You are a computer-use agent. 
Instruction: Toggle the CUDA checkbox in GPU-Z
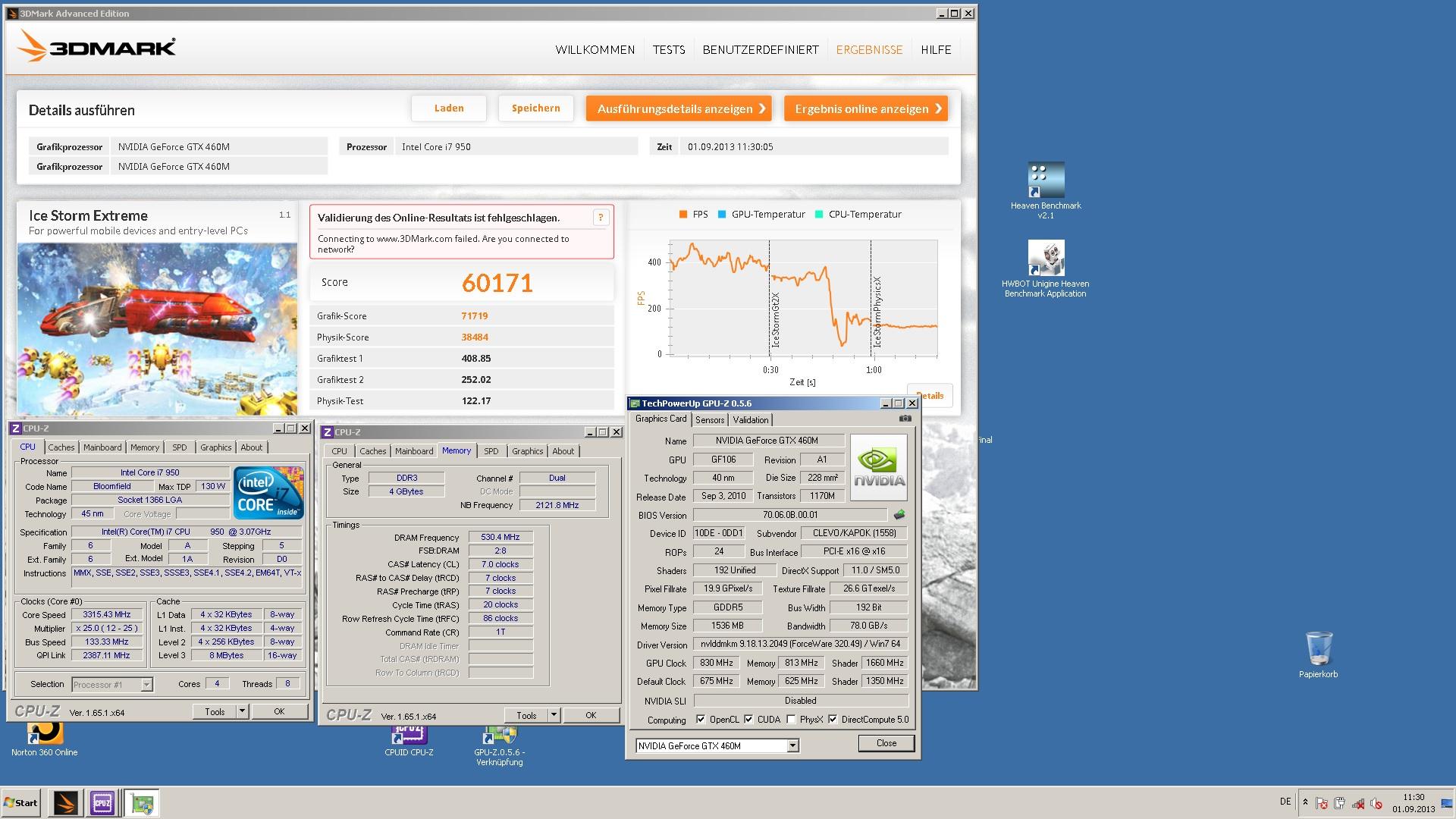(748, 720)
